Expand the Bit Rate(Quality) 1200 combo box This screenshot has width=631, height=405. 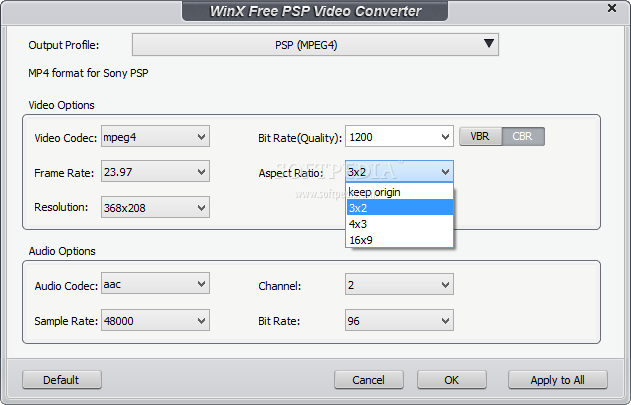399,136
